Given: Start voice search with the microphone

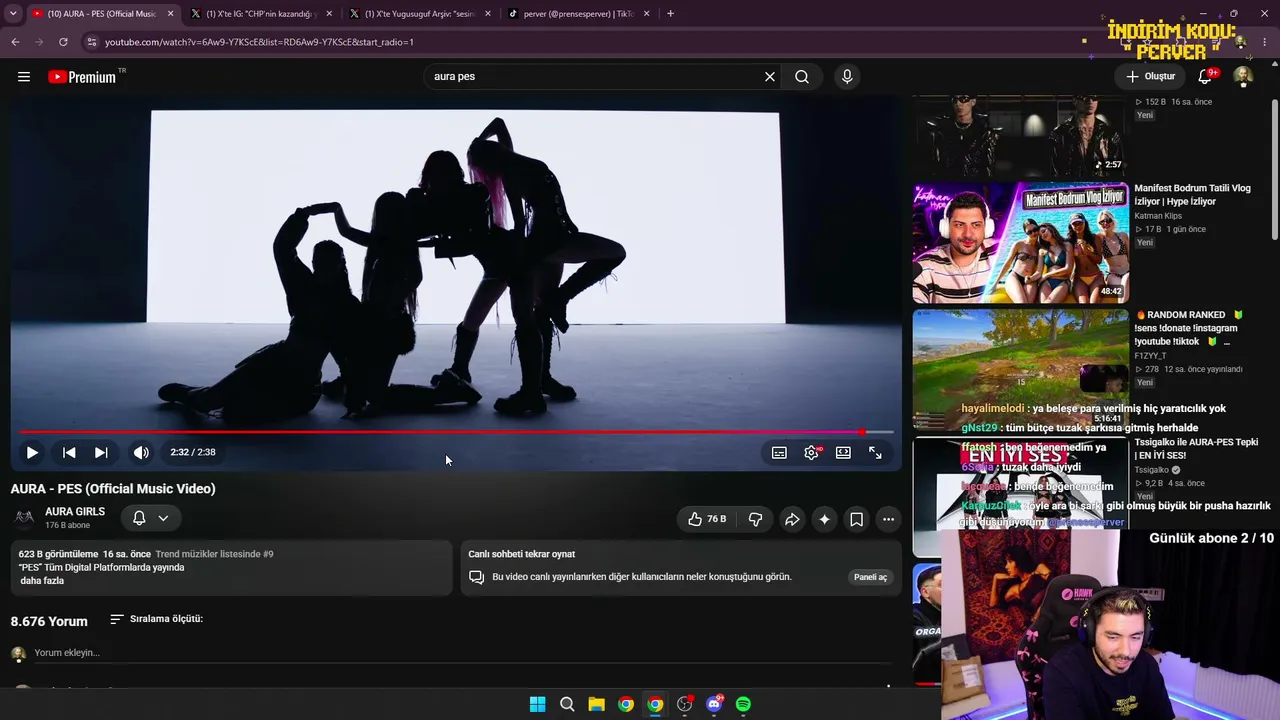Looking at the screenshot, I should coord(847,77).
